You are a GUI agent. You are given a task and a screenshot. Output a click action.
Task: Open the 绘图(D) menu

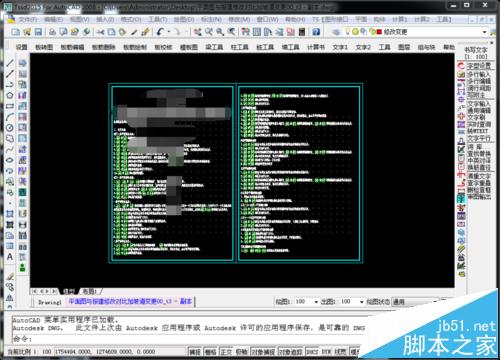click(x=183, y=19)
